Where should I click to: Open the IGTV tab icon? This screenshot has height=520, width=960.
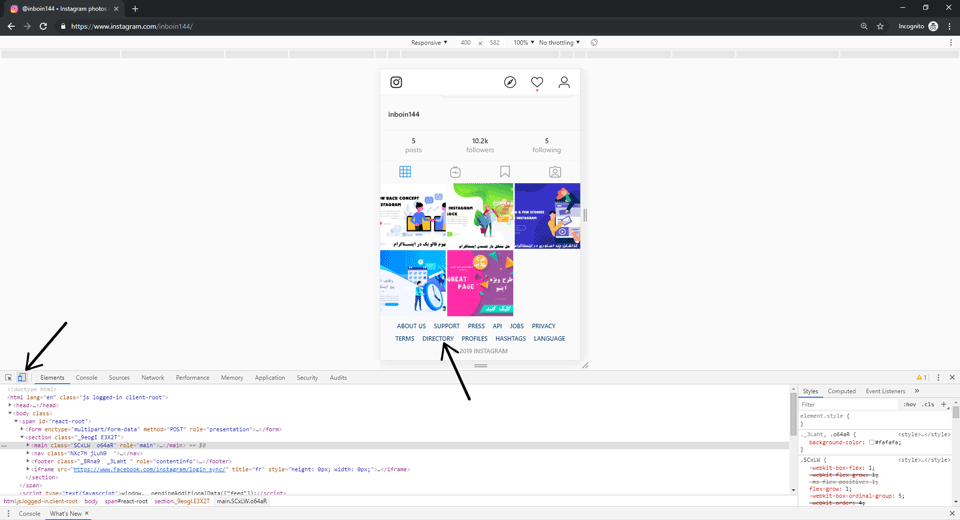coord(455,172)
